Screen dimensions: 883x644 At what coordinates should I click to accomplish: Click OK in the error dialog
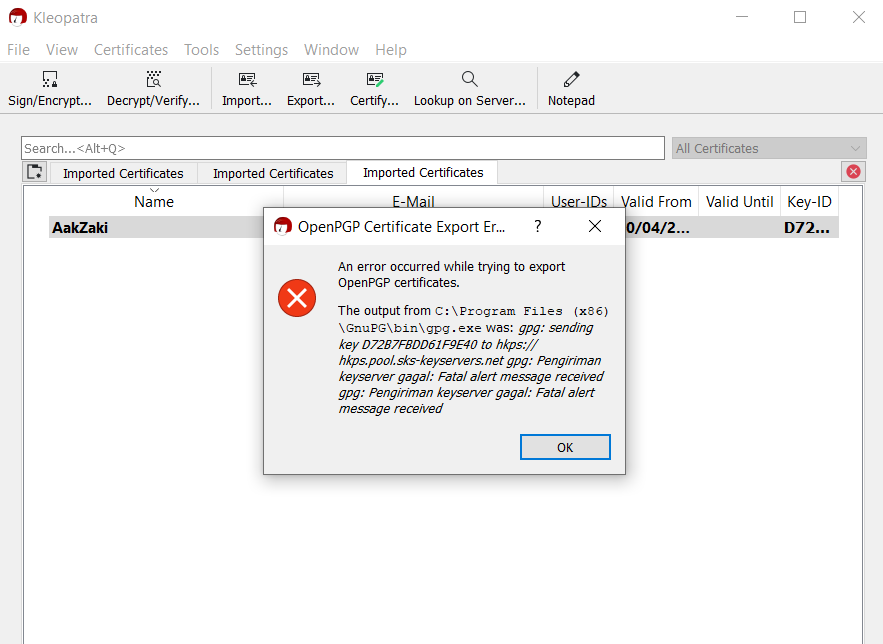click(565, 447)
